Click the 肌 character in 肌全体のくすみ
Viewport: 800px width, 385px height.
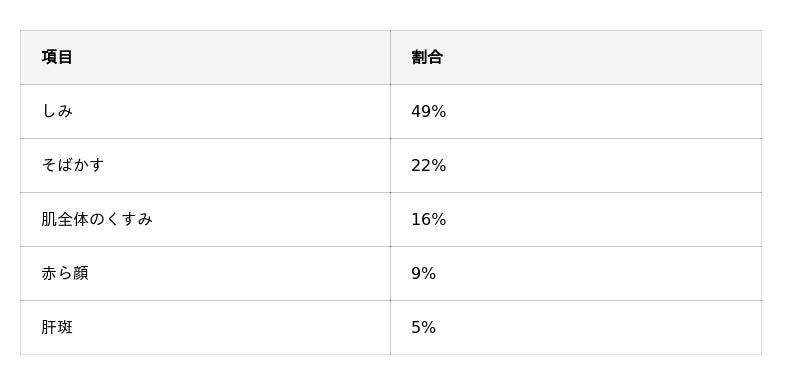(49, 219)
